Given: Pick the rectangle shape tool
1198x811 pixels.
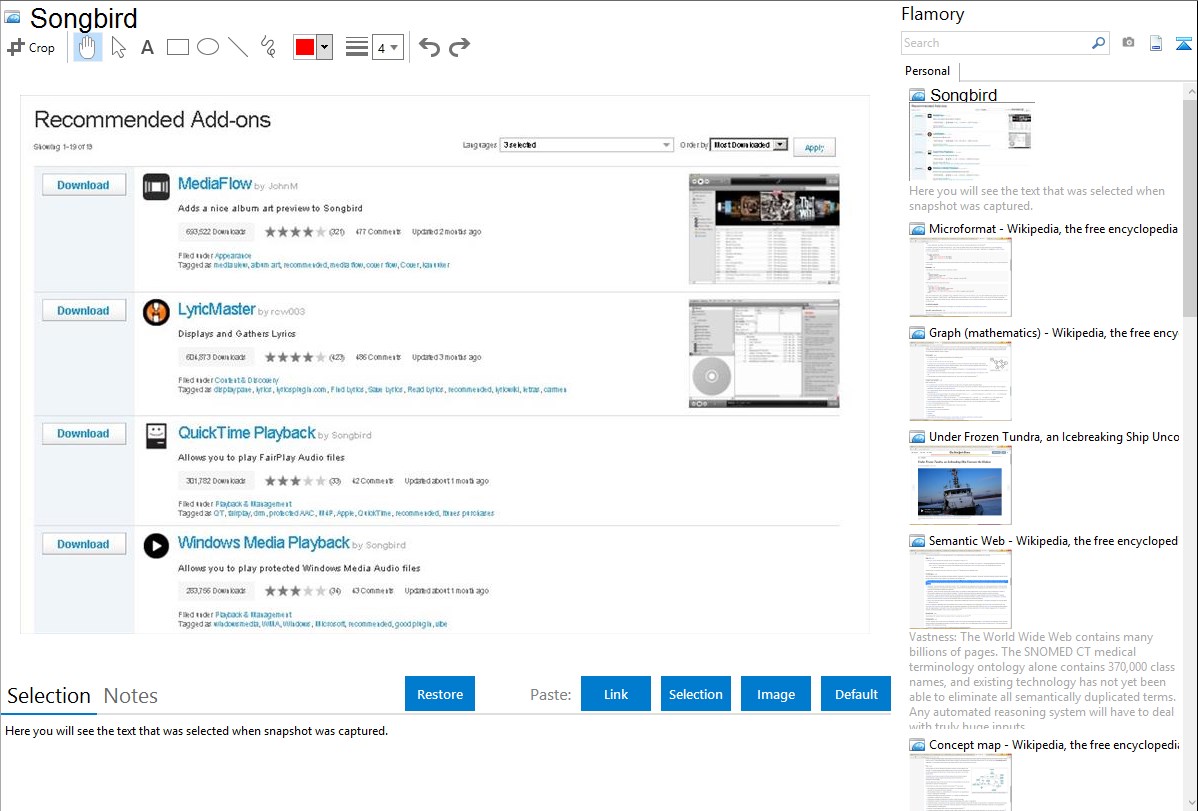Looking at the screenshot, I should [177, 47].
